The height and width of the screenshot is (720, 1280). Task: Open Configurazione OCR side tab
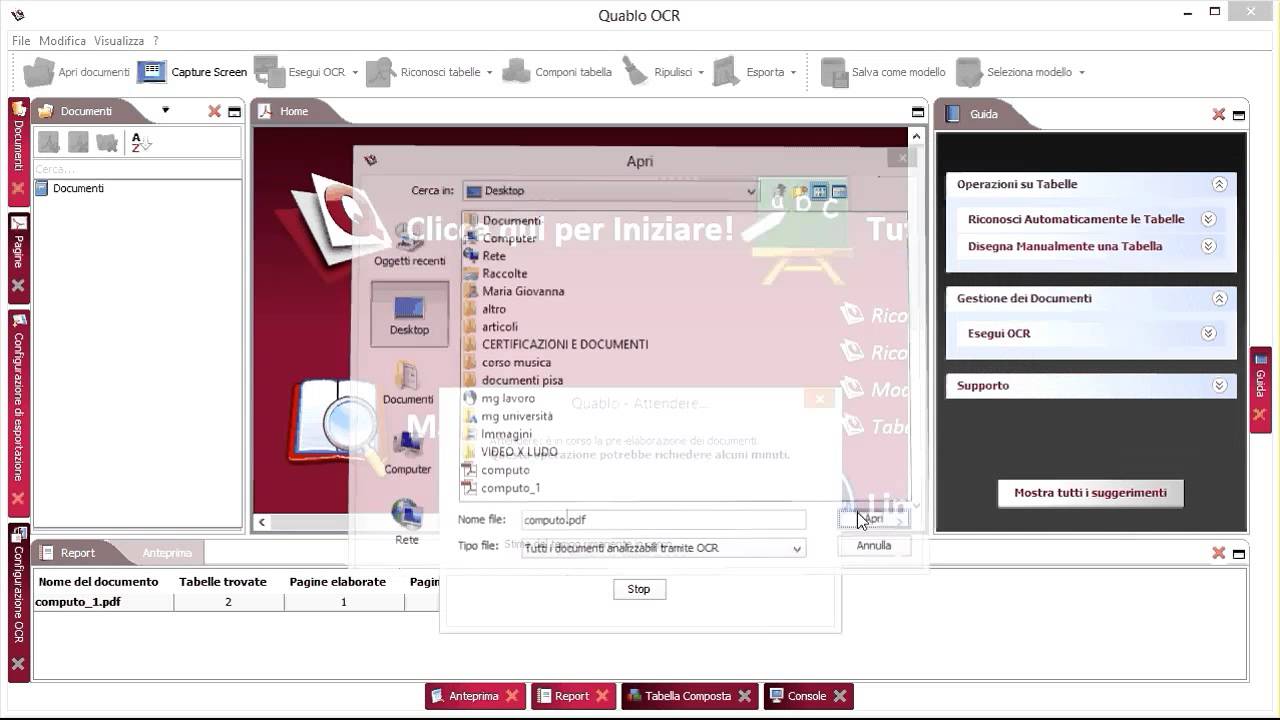click(x=18, y=602)
